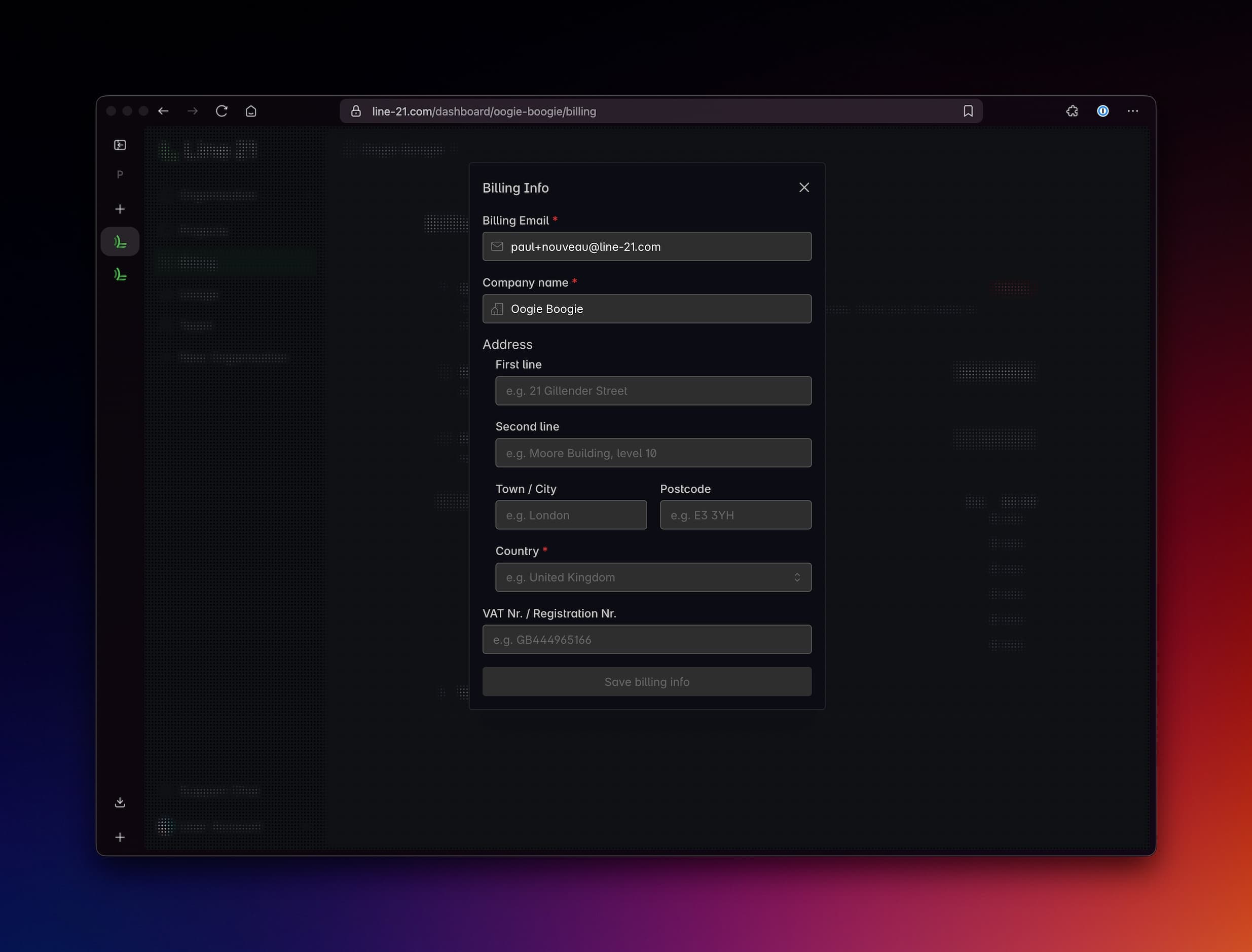This screenshot has width=1252, height=952.
Task: Dismiss the Billing Info dialog with the X
Action: point(804,187)
